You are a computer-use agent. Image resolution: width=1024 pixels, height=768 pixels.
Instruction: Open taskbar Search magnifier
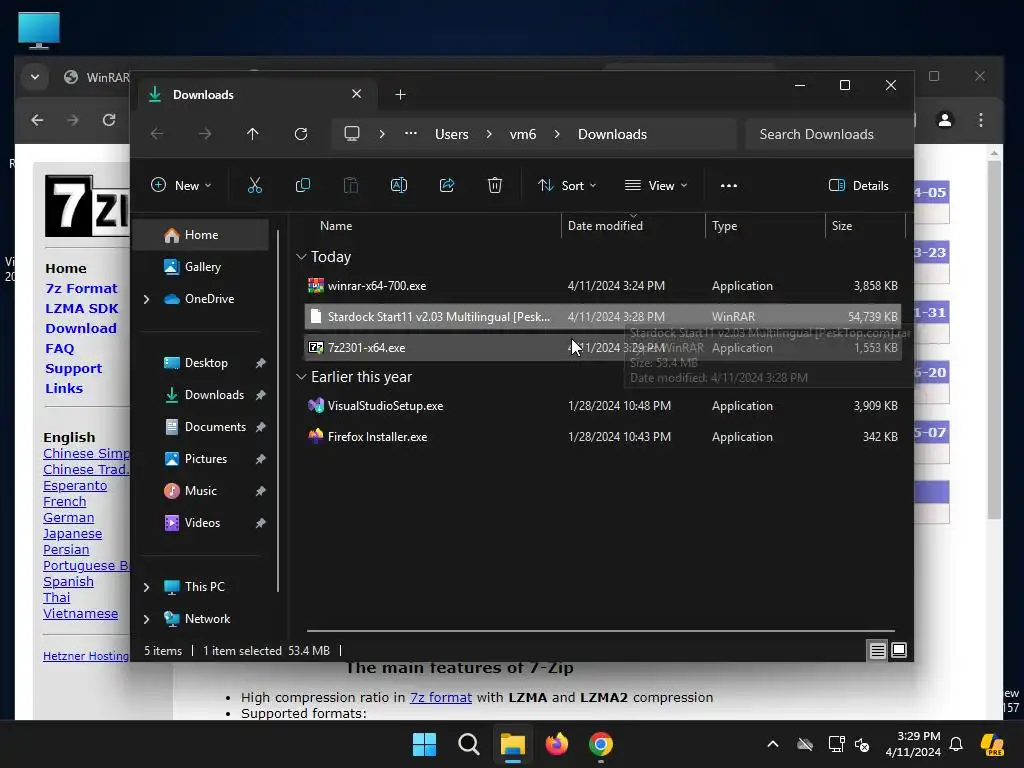(469, 744)
